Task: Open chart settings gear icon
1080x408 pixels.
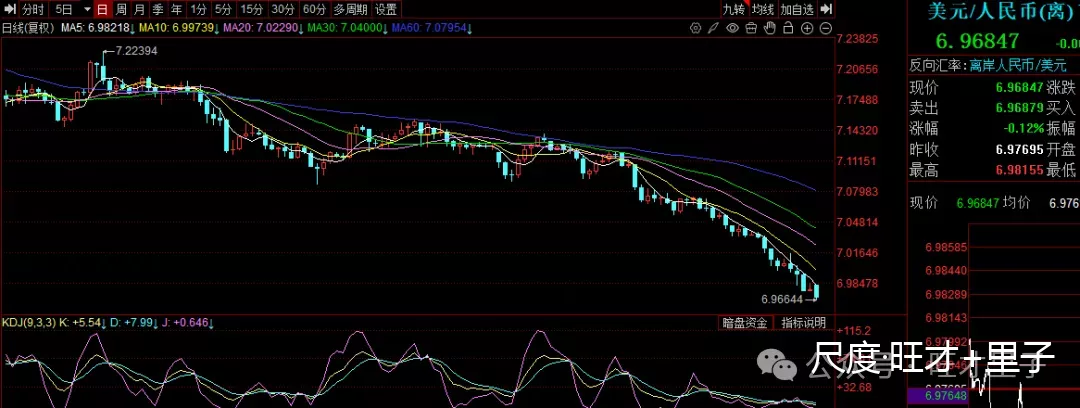Action: click(695, 28)
